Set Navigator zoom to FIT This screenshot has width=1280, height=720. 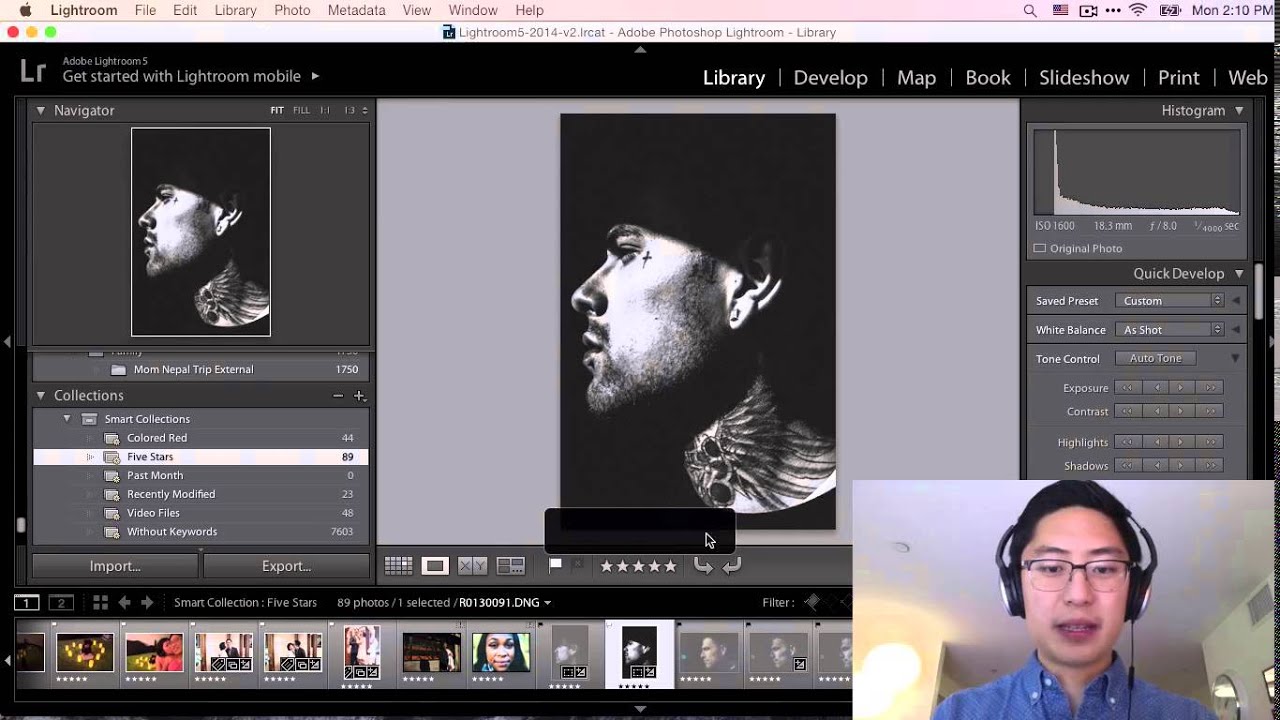click(277, 110)
